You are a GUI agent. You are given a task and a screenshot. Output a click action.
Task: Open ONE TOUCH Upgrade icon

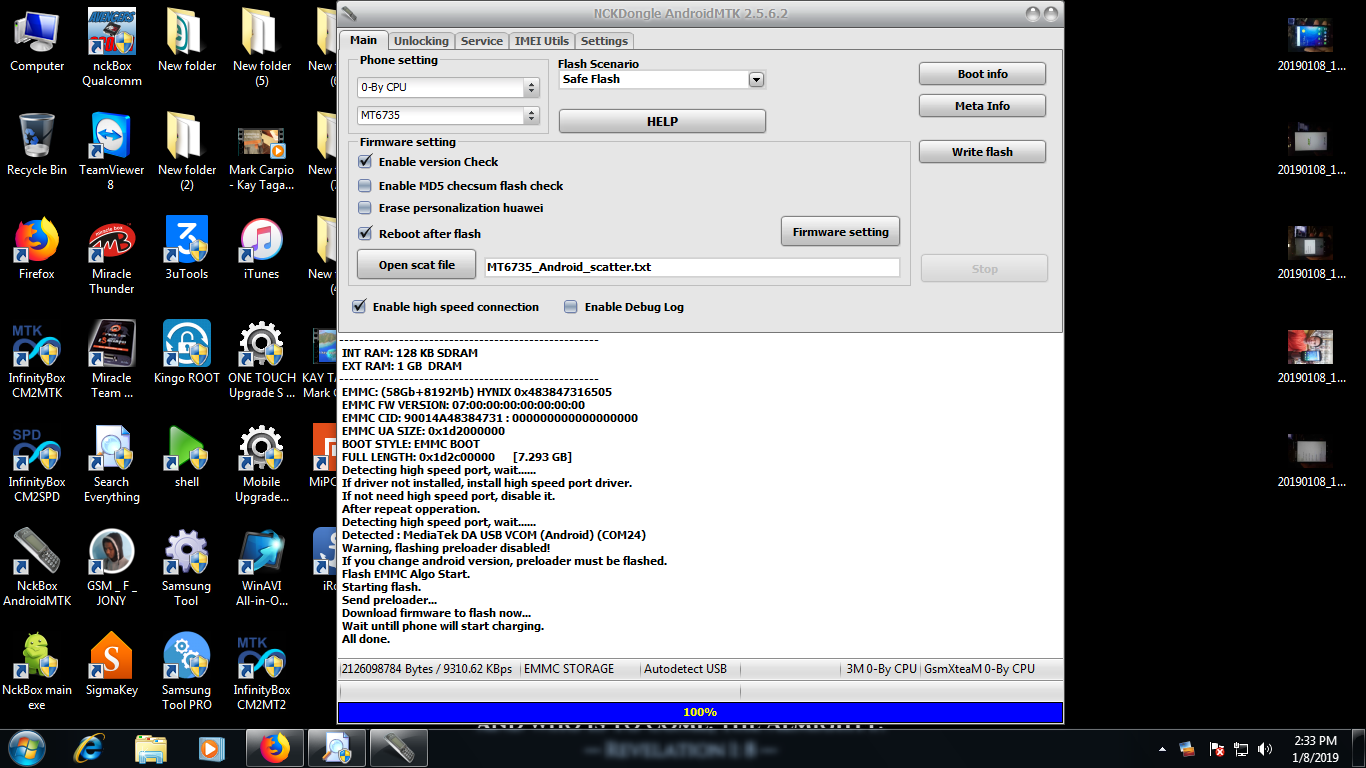[x=262, y=359]
